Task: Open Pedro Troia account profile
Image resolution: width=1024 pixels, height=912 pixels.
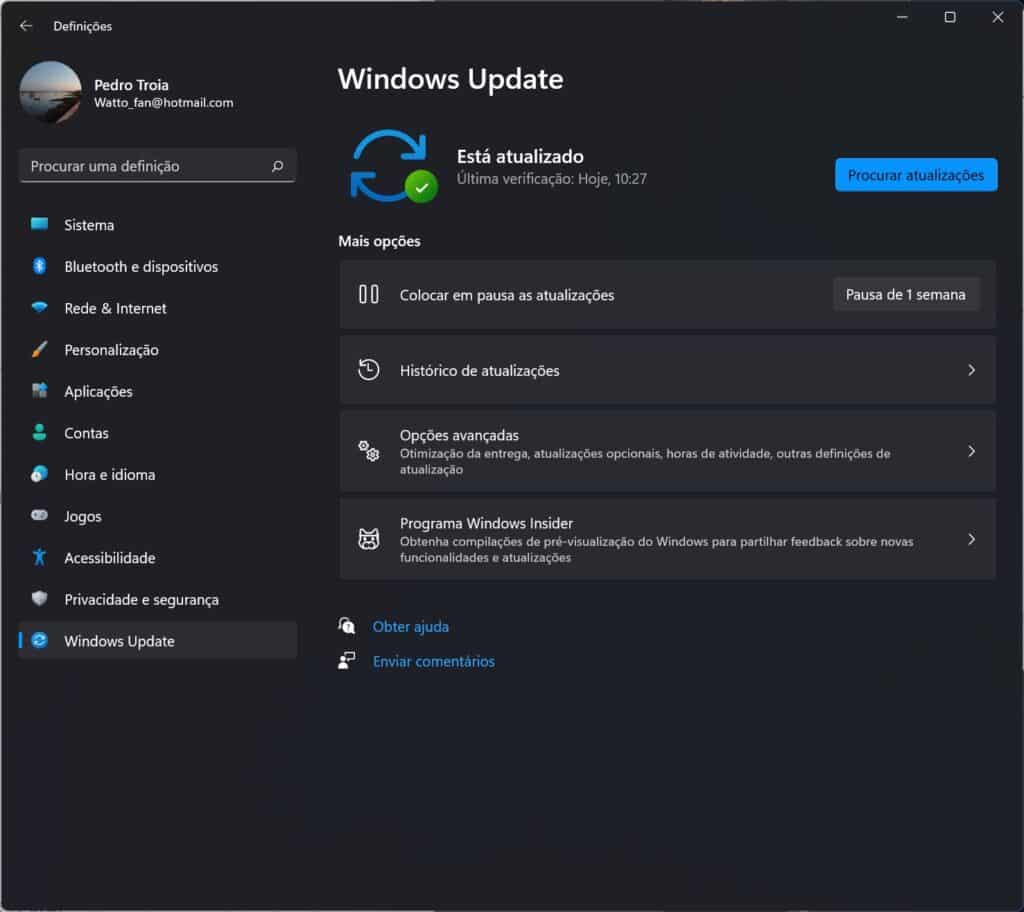Action: (x=131, y=93)
